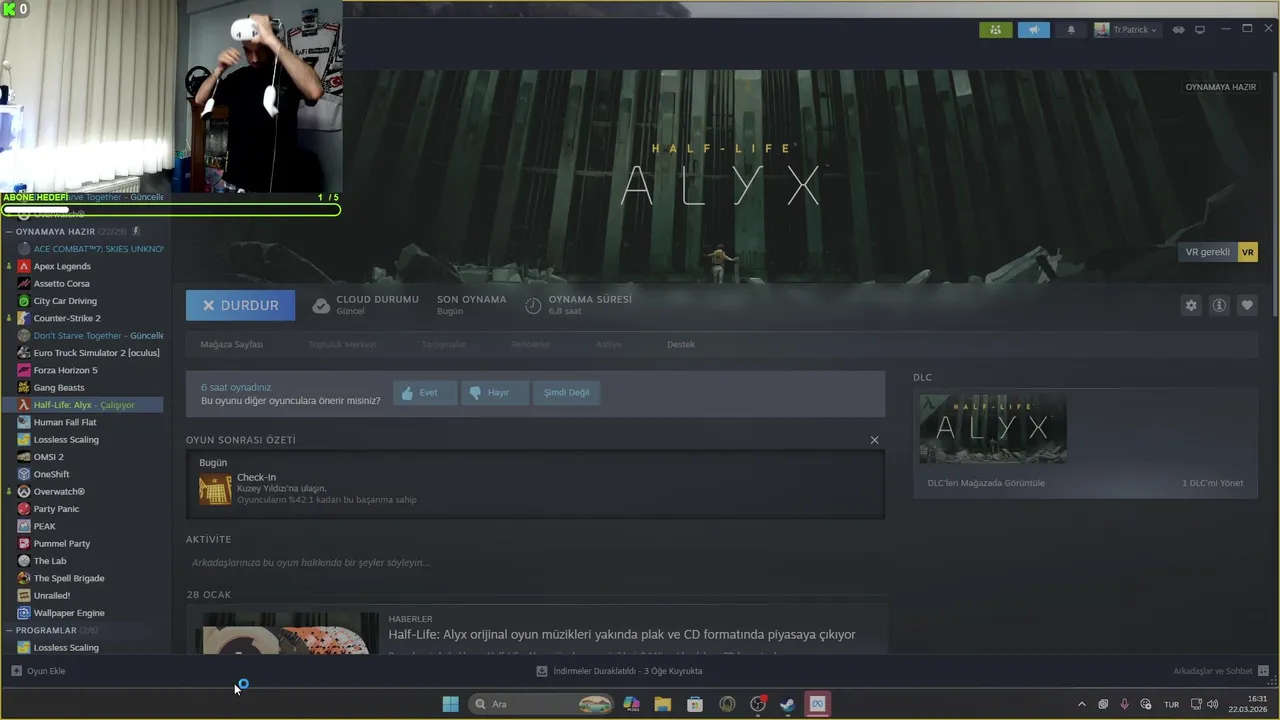Show hidden system tray icons chevron
Screen dimensions: 1280x720
tap(1081, 704)
